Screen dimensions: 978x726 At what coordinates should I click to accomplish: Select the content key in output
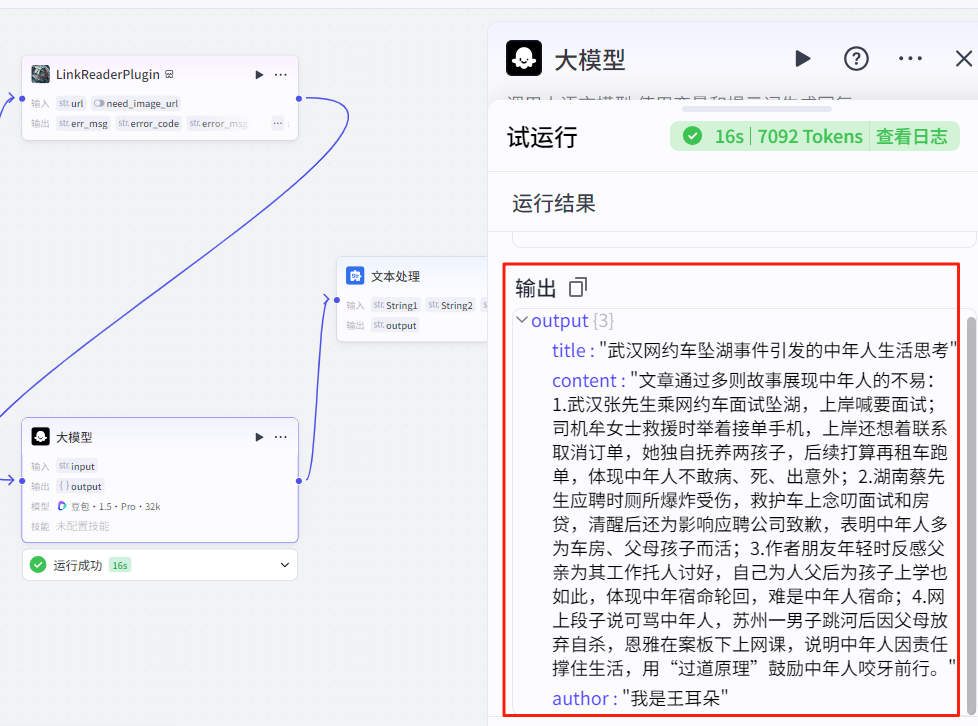584,380
